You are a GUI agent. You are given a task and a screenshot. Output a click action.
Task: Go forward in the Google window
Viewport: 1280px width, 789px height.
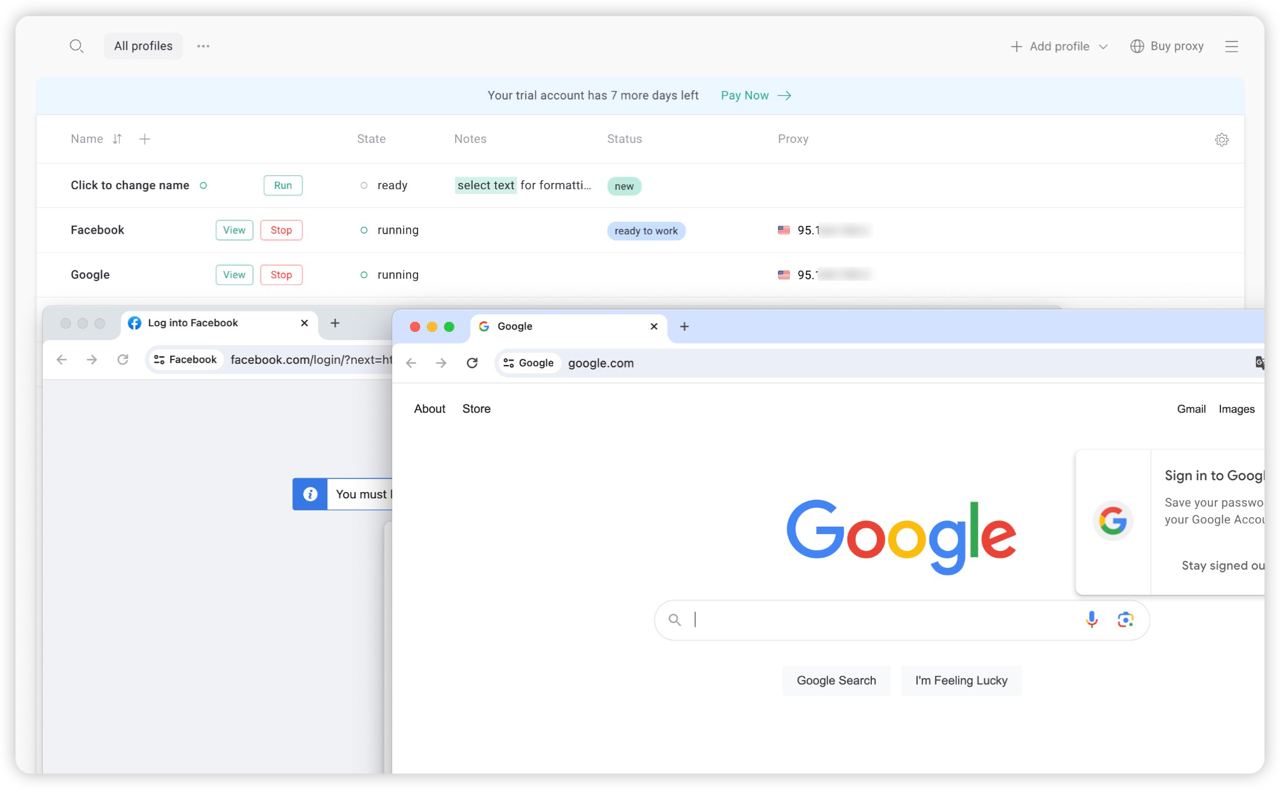(x=441, y=363)
